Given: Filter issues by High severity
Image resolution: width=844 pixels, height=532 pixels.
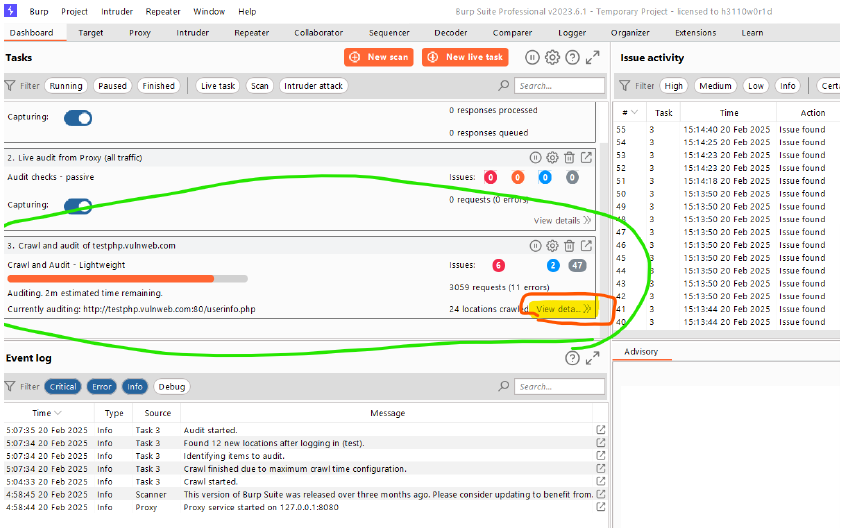Looking at the screenshot, I should pos(673,86).
